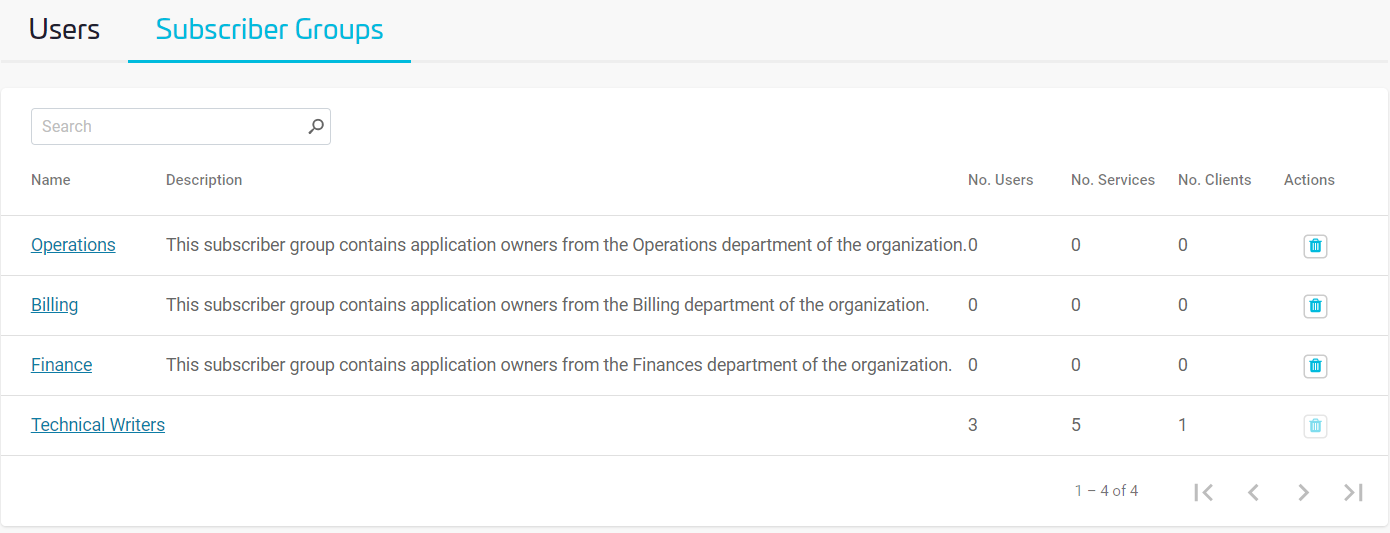
Task: Click the search magnifier icon
Action: point(316,127)
